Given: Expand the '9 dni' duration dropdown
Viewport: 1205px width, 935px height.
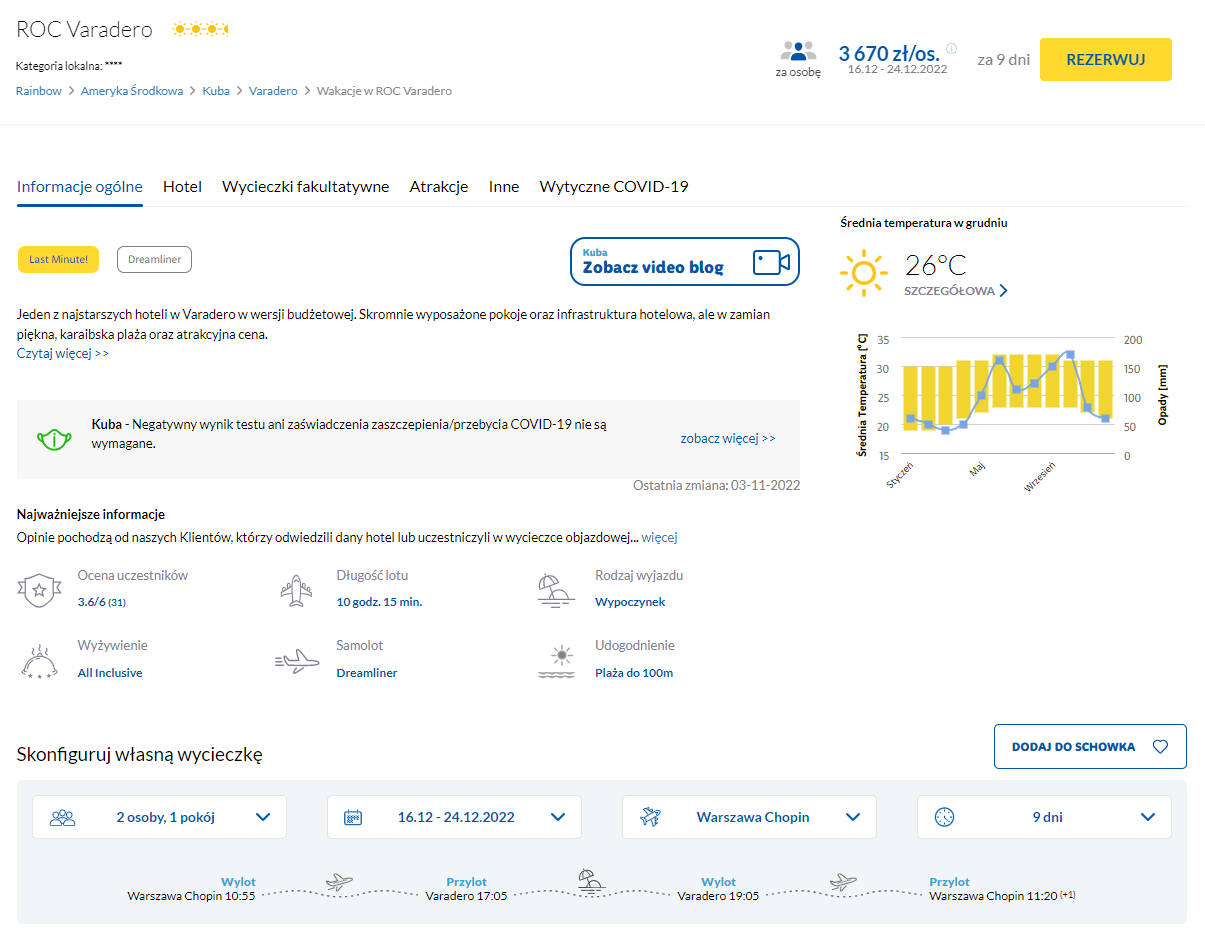Looking at the screenshot, I should (1044, 817).
